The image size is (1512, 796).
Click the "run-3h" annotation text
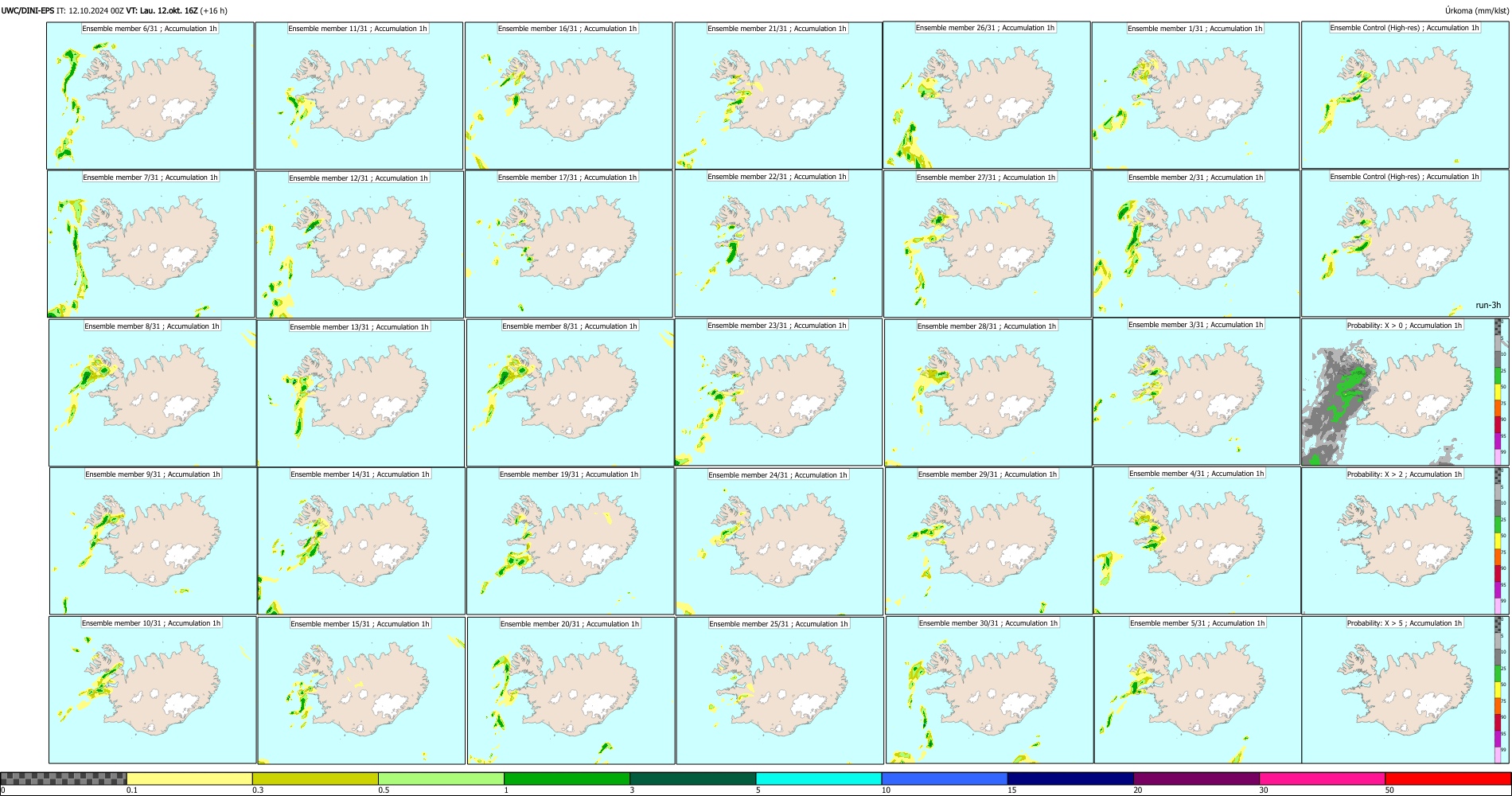1488,306
